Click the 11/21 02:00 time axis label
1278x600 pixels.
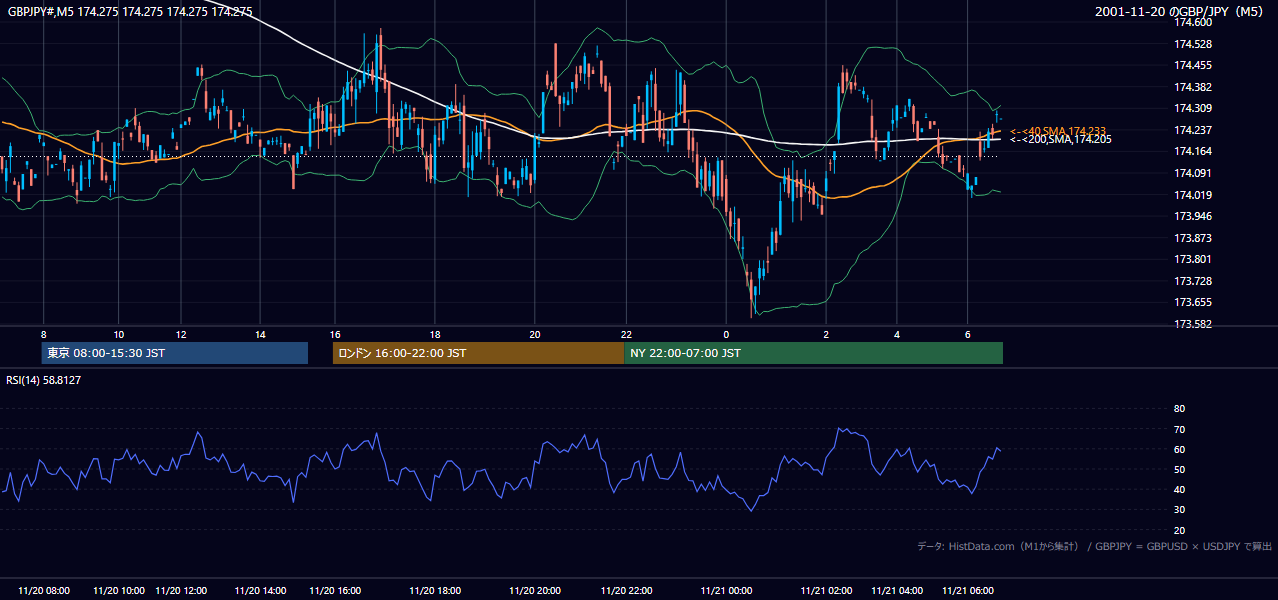click(x=826, y=591)
